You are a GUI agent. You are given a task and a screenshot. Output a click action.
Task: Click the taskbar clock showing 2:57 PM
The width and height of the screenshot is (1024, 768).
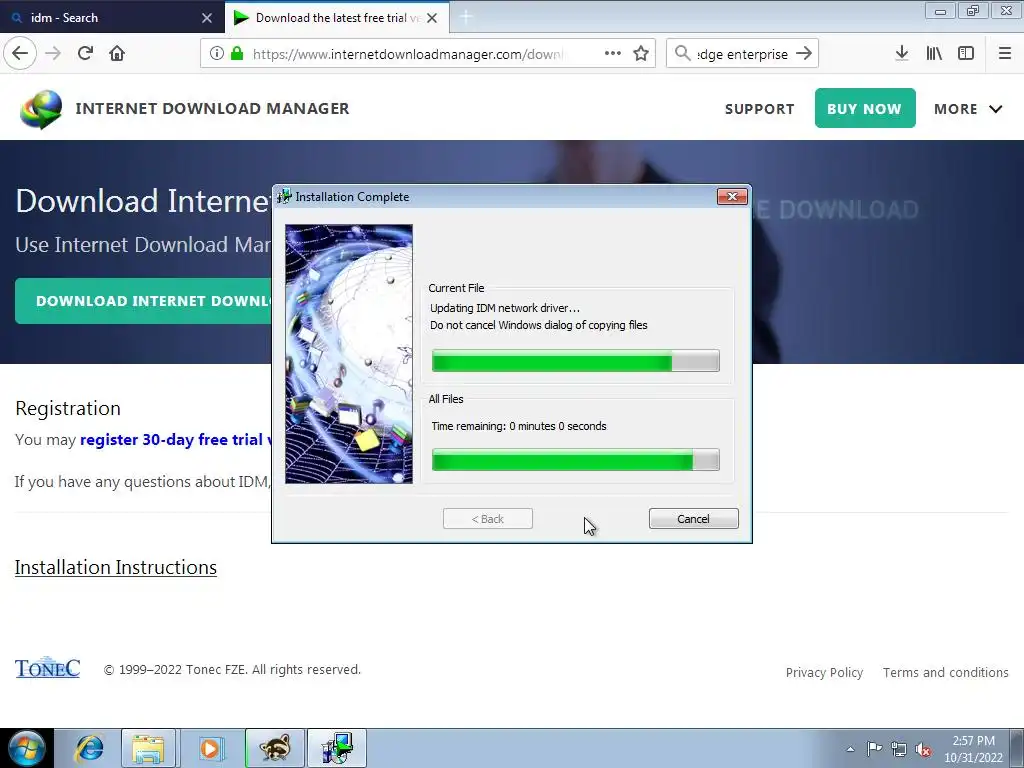(974, 749)
